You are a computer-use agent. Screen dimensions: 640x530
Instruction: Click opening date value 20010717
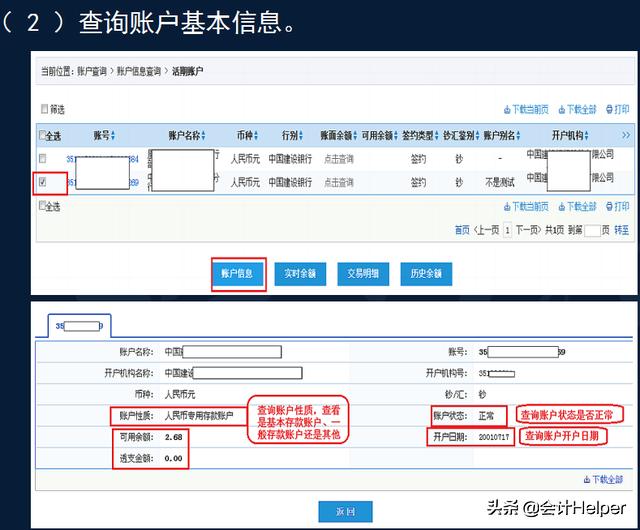494,437
